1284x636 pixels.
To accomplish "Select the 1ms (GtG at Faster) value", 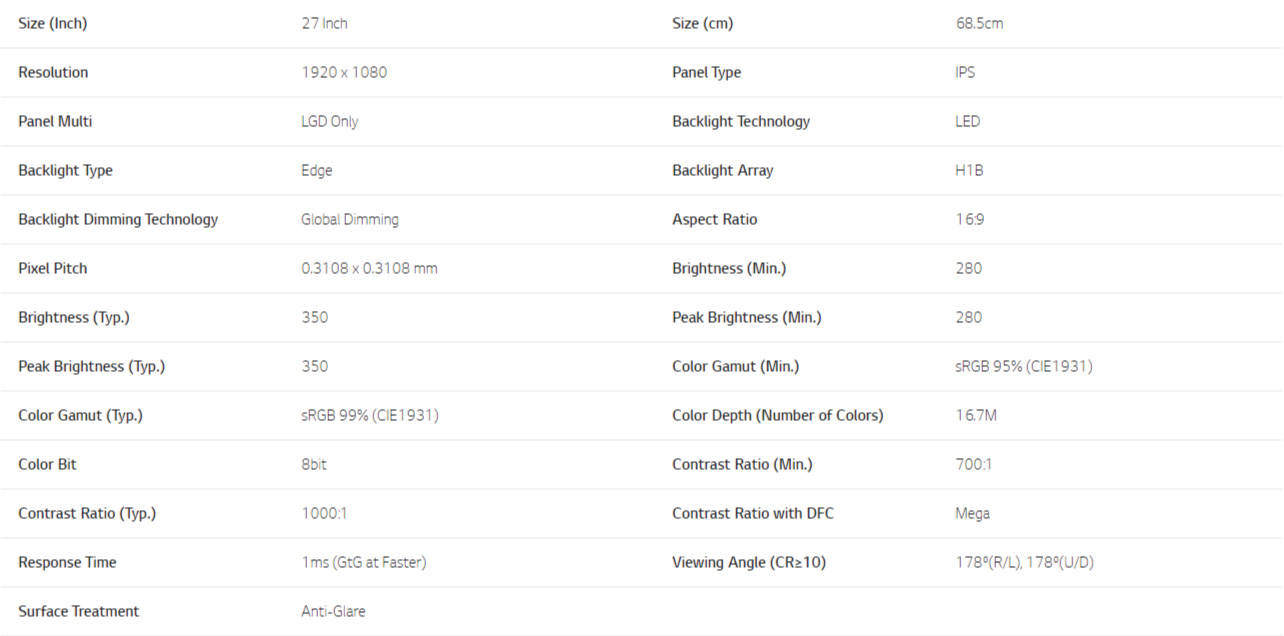I will point(364,563).
